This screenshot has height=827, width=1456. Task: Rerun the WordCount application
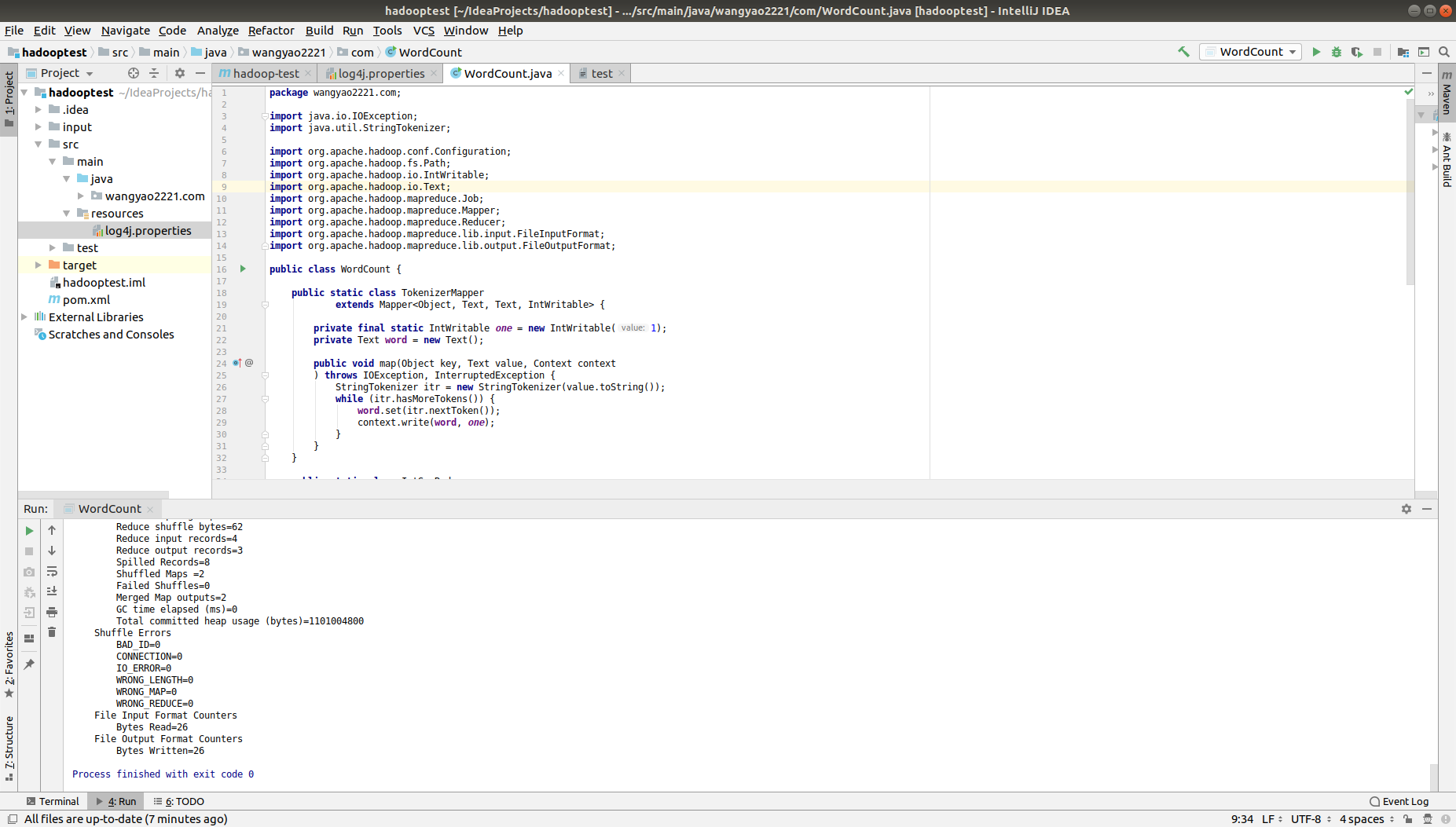(x=29, y=530)
